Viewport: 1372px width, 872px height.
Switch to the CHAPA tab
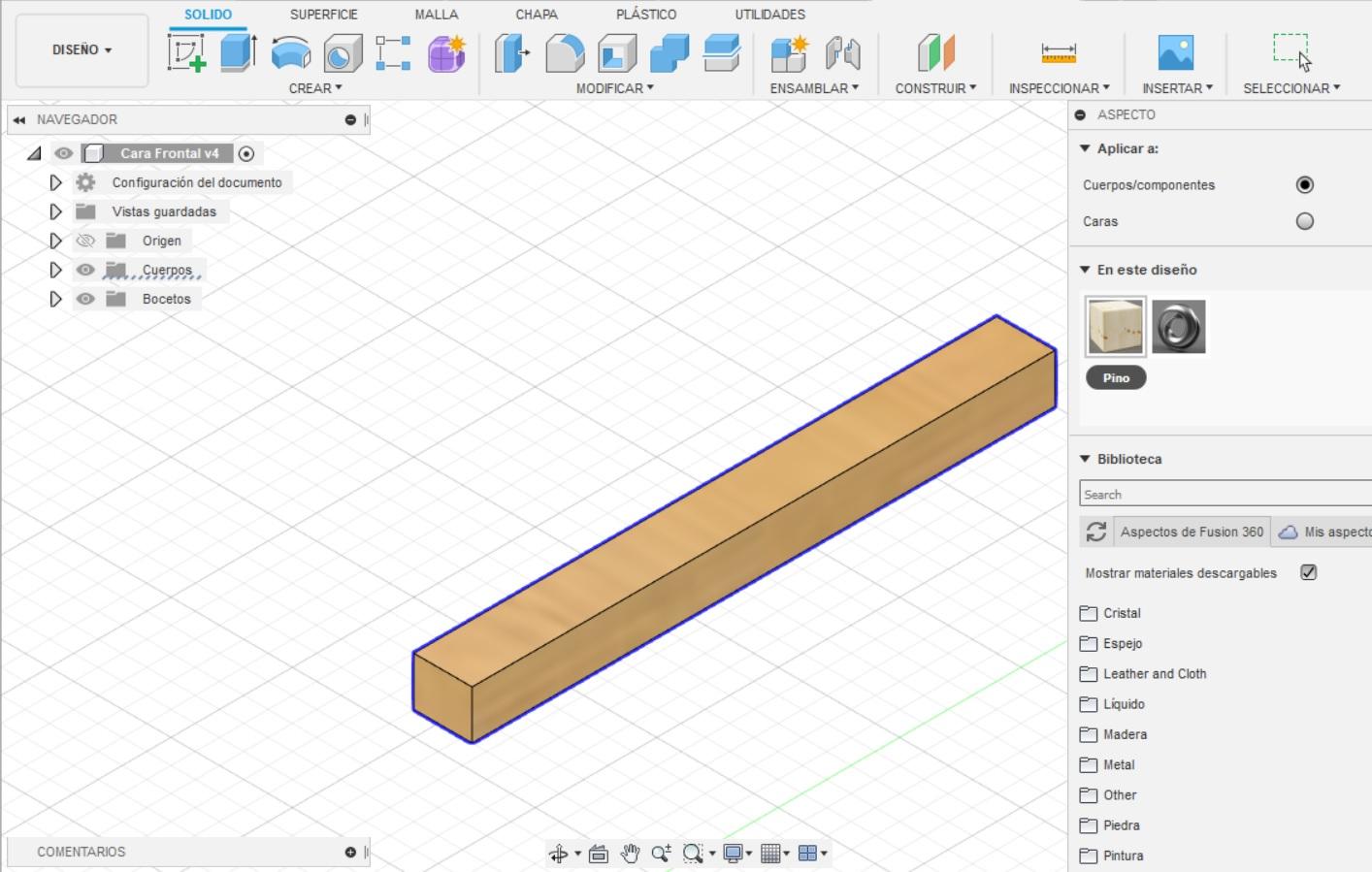537,15
